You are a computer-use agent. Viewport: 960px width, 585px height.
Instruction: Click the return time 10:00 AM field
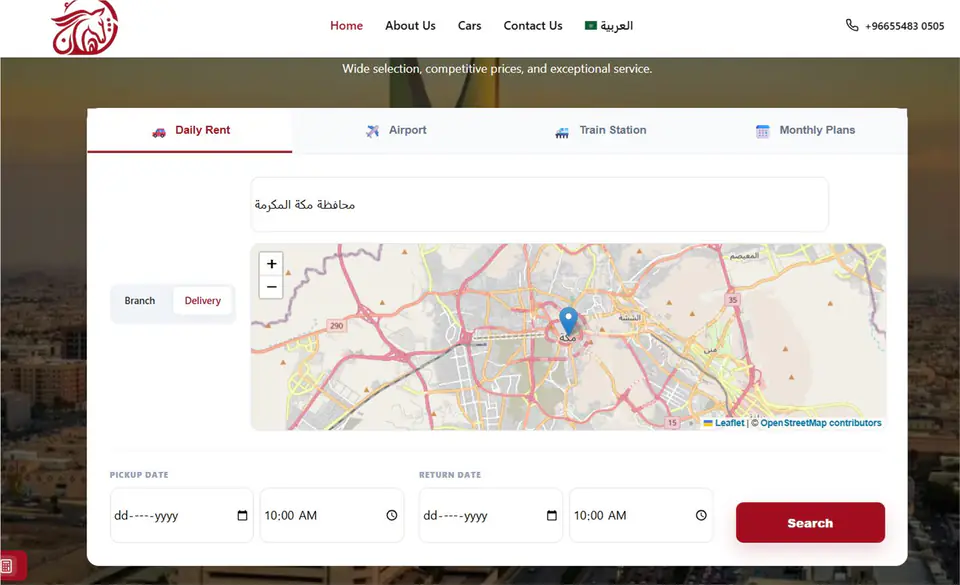[641, 515]
